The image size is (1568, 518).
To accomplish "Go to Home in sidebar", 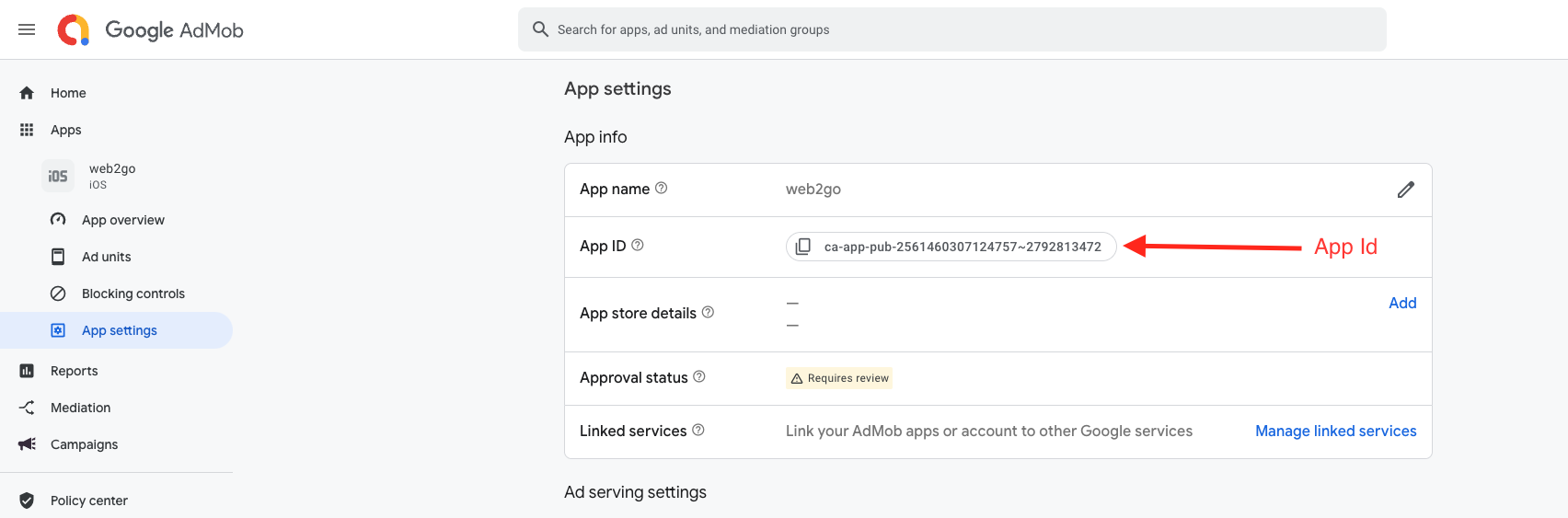I will [x=68, y=93].
